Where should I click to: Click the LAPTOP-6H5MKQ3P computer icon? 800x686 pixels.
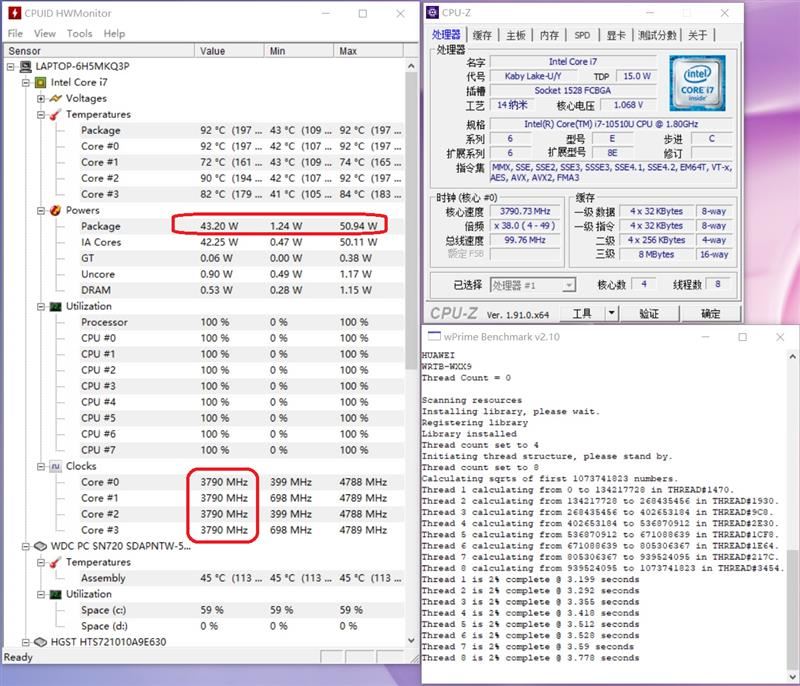click(x=25, y=66)
